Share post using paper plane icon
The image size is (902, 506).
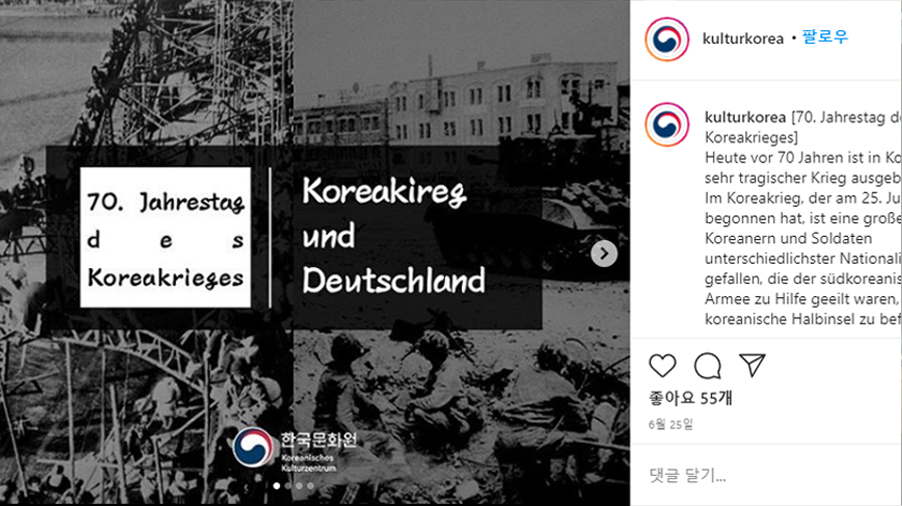[x=752, y=365]
